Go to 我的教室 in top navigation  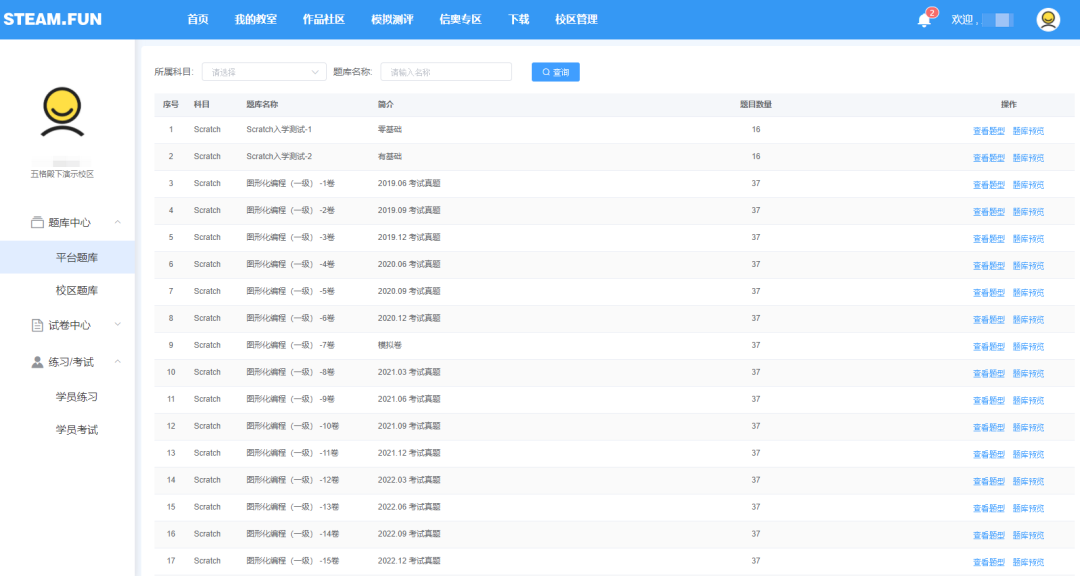[x=256, y=19]
